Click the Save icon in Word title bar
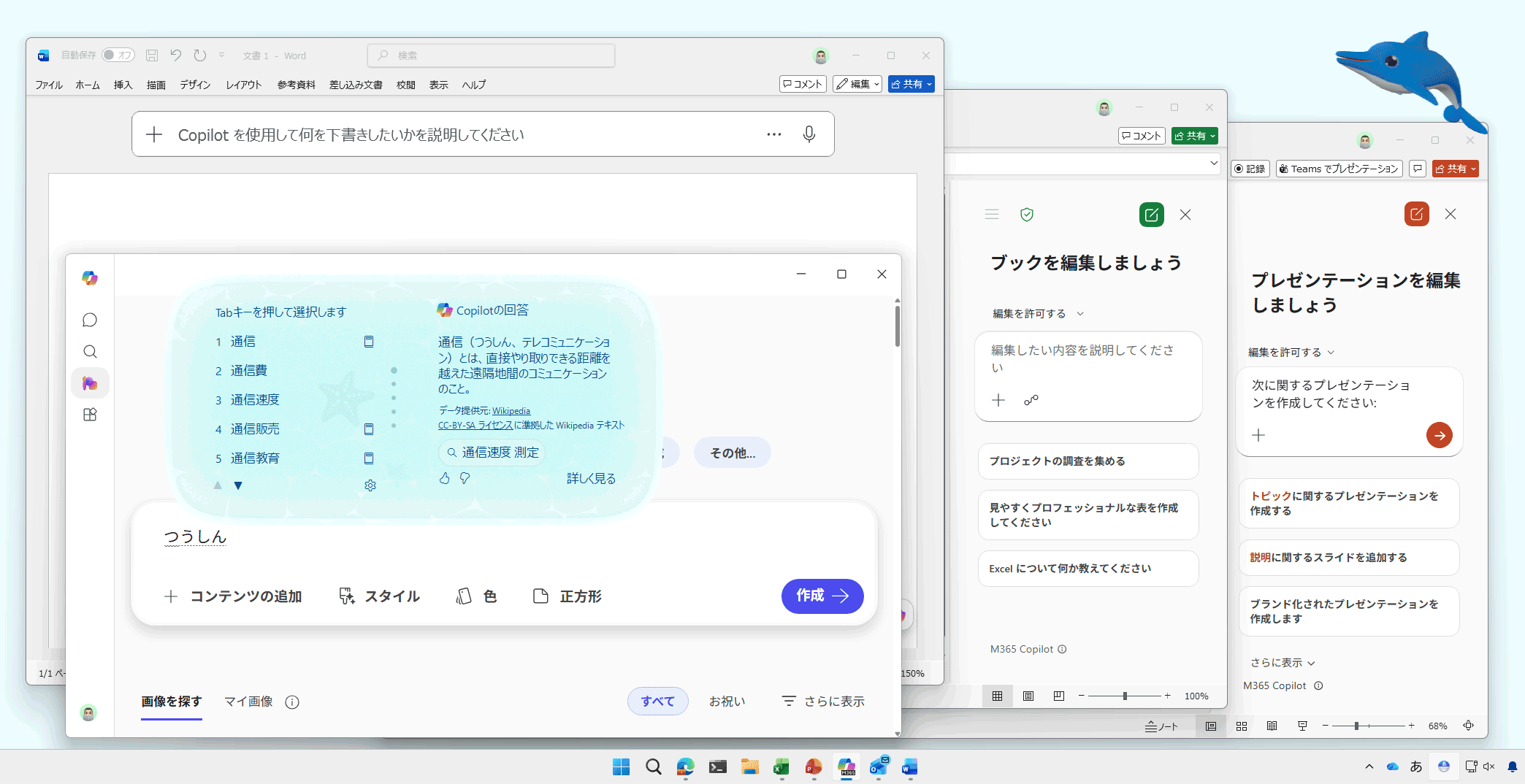 152,55
